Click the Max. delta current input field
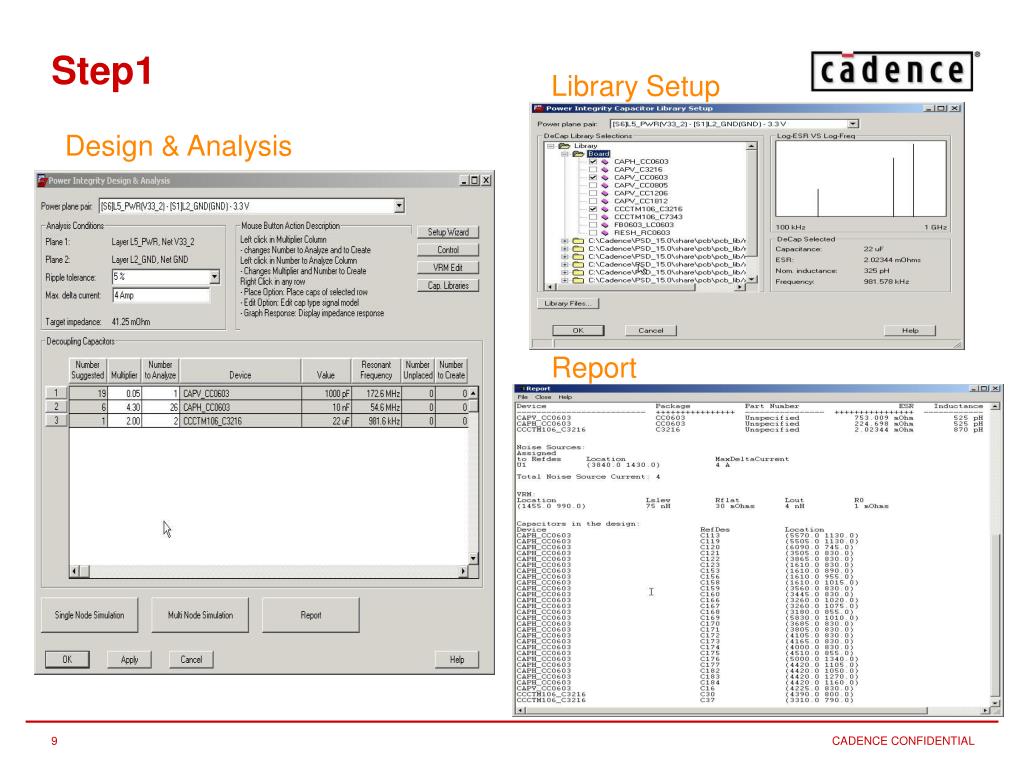The width and height of the screenshot is (1024, 768). [161, 295]
